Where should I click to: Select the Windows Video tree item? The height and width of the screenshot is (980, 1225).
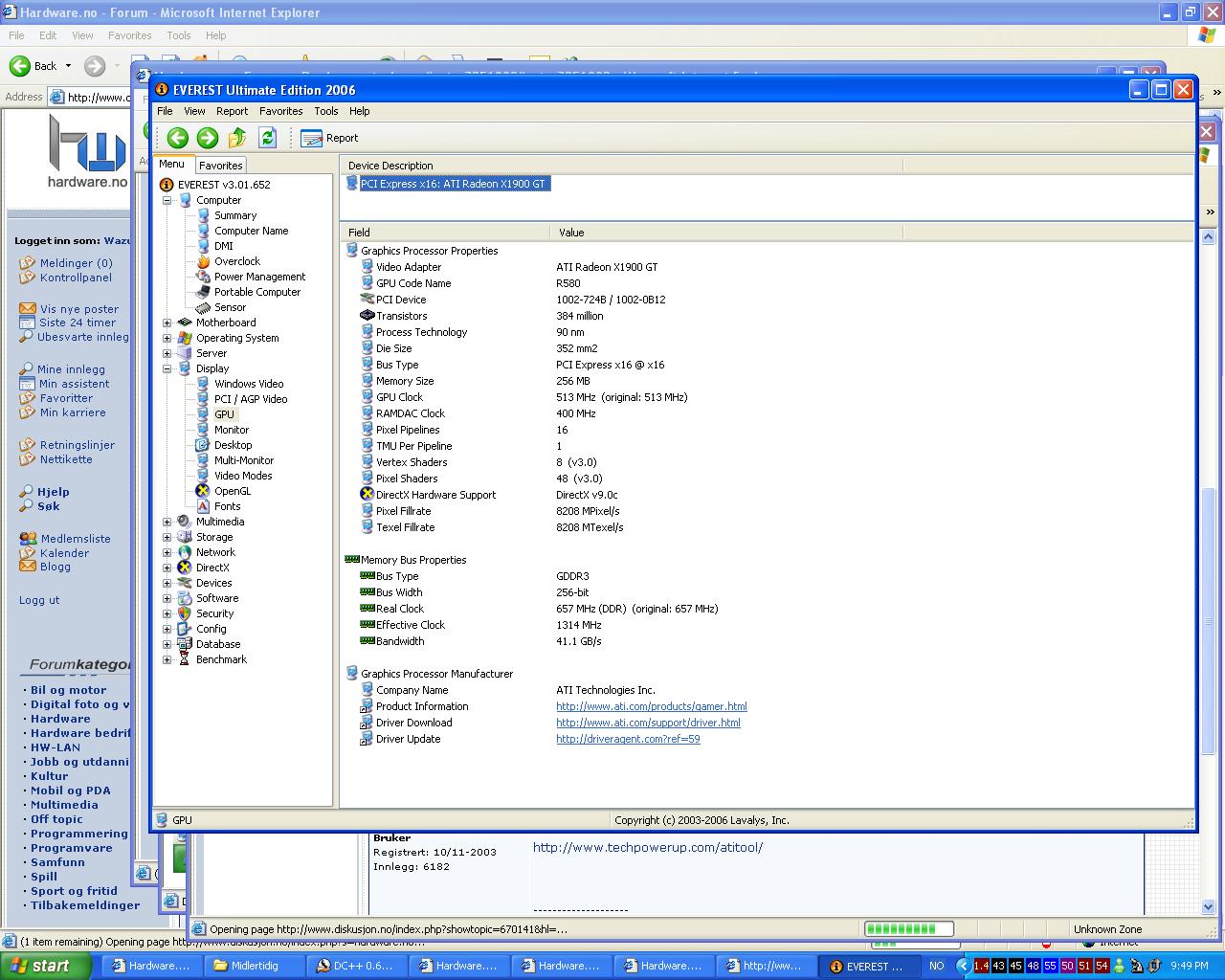click(x=249, y=384)
